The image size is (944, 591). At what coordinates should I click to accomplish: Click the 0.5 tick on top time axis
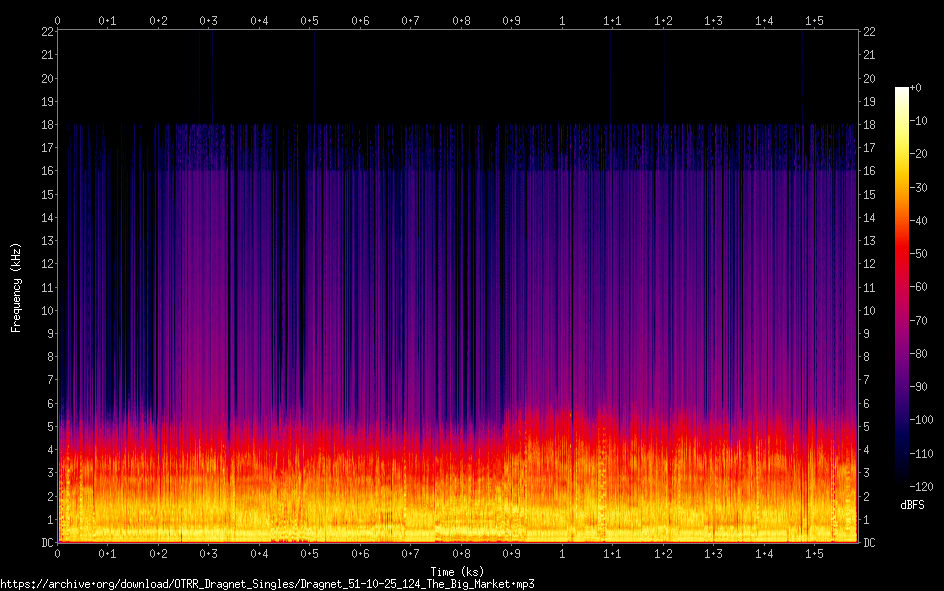309,20
